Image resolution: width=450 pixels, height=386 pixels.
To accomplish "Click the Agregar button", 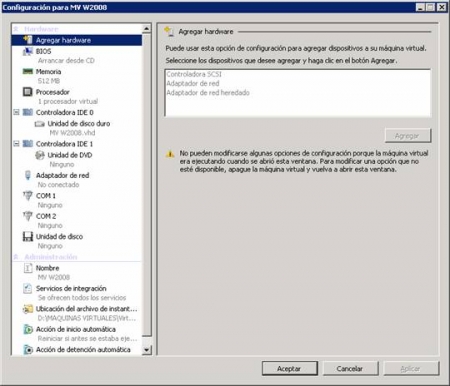I will (x=408, y=136).
